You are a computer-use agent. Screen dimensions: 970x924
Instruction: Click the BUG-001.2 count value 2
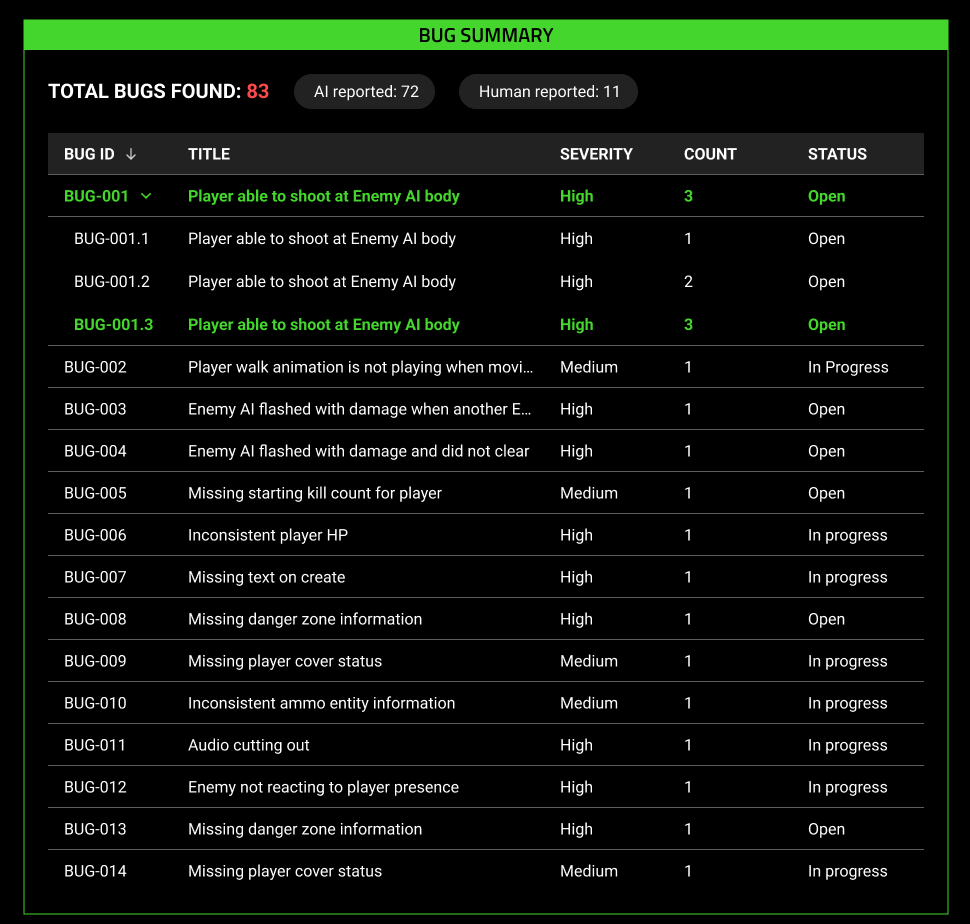688,281
